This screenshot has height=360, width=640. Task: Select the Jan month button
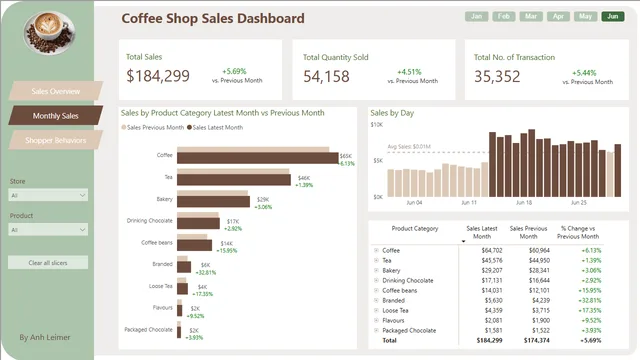pos(476,16)
